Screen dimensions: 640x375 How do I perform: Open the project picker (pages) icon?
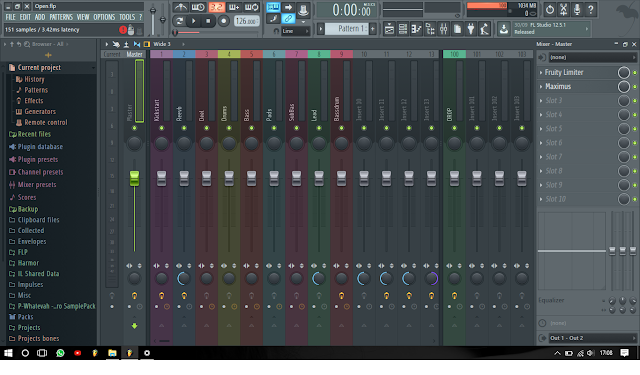(457, 29)
